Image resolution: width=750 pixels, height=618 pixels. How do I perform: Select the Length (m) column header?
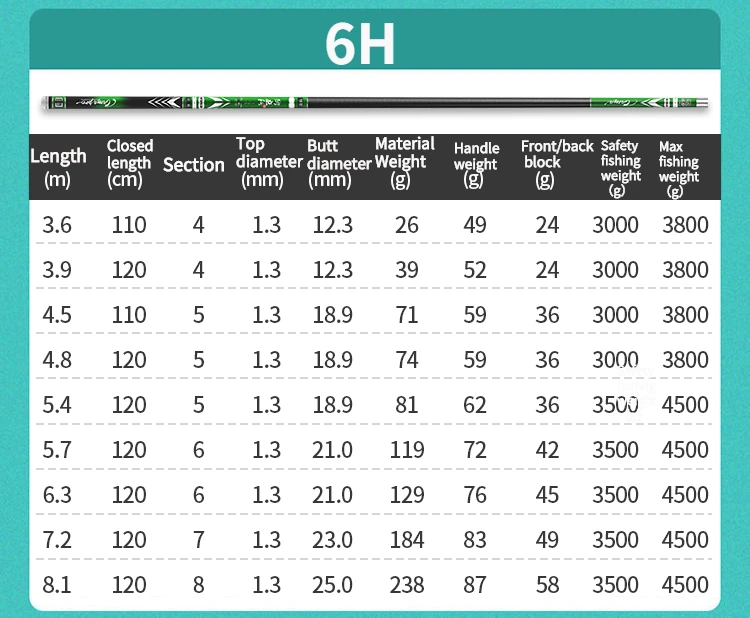58,167
